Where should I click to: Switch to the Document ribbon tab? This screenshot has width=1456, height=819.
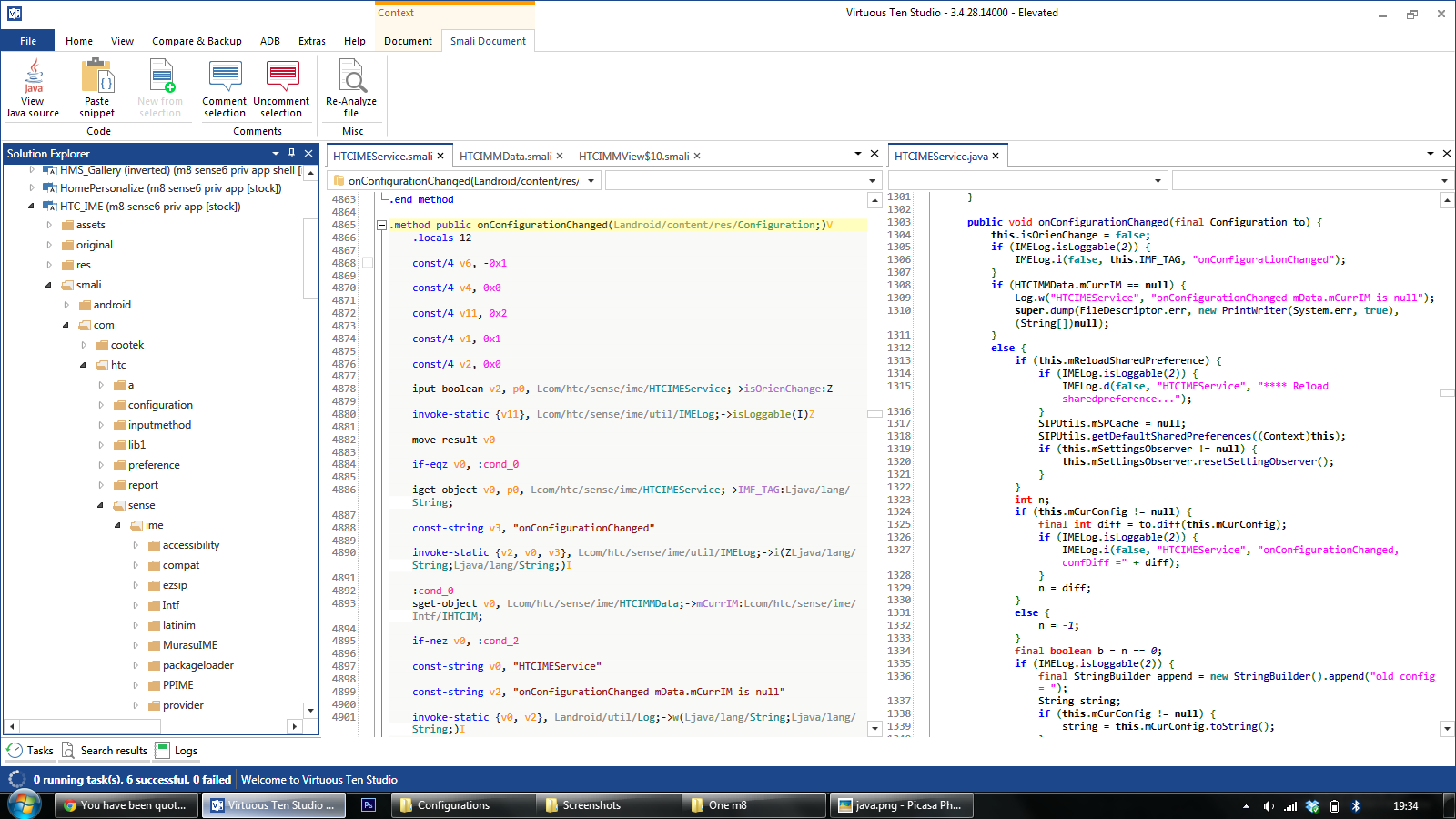click(408, 41)
